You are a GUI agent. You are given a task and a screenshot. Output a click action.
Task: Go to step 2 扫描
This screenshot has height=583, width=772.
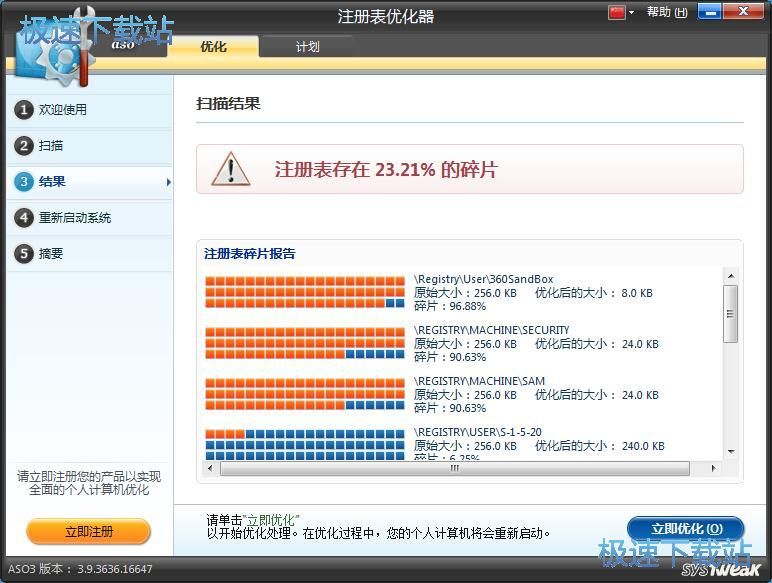click(89, 146)
